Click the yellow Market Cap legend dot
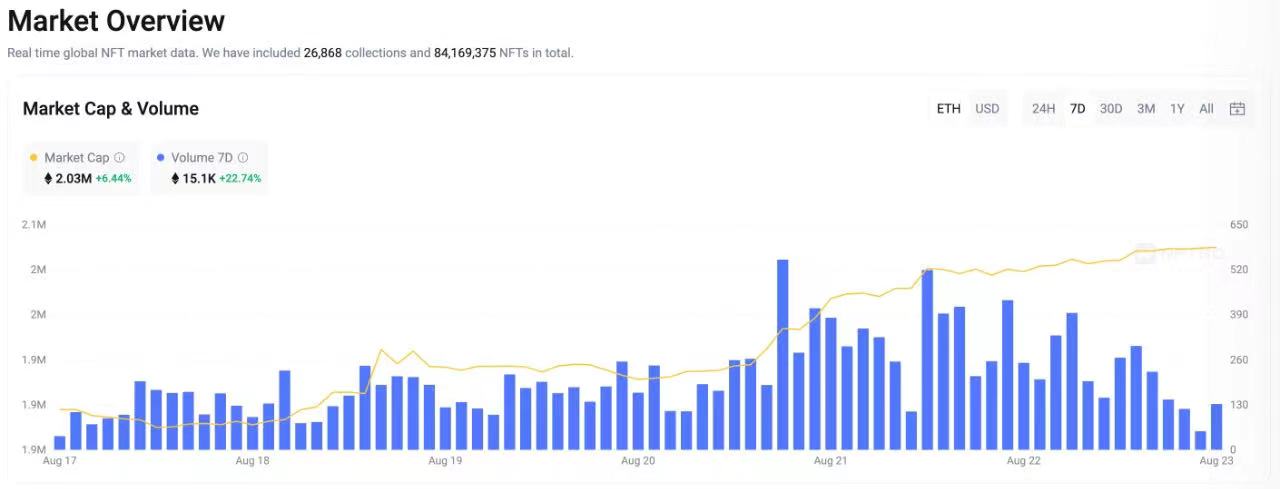The height and width of the screenshot is (489, 1280). coord(34,158)
